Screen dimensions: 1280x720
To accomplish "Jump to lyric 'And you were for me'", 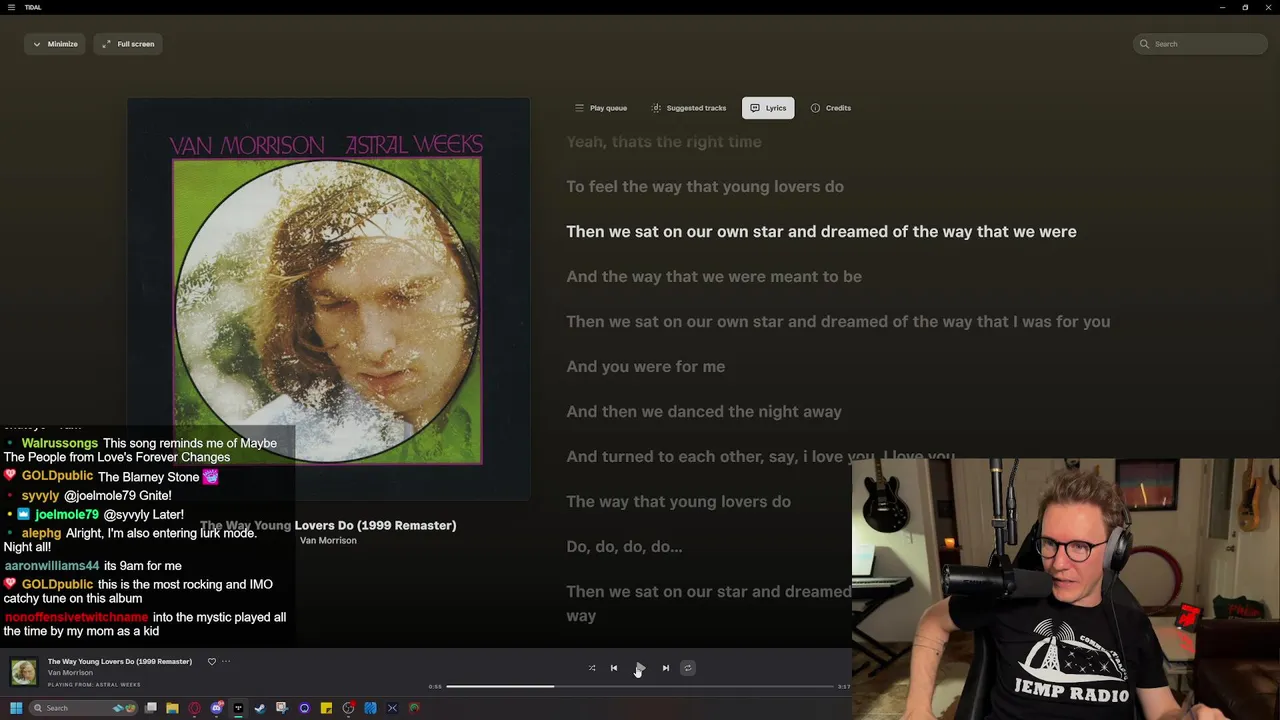I will pyautogui.click(x=646, y=367).
